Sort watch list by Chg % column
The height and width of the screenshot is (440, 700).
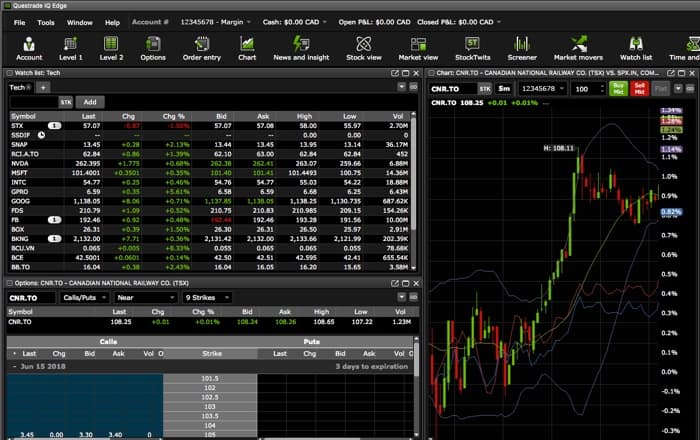point(173,116)
